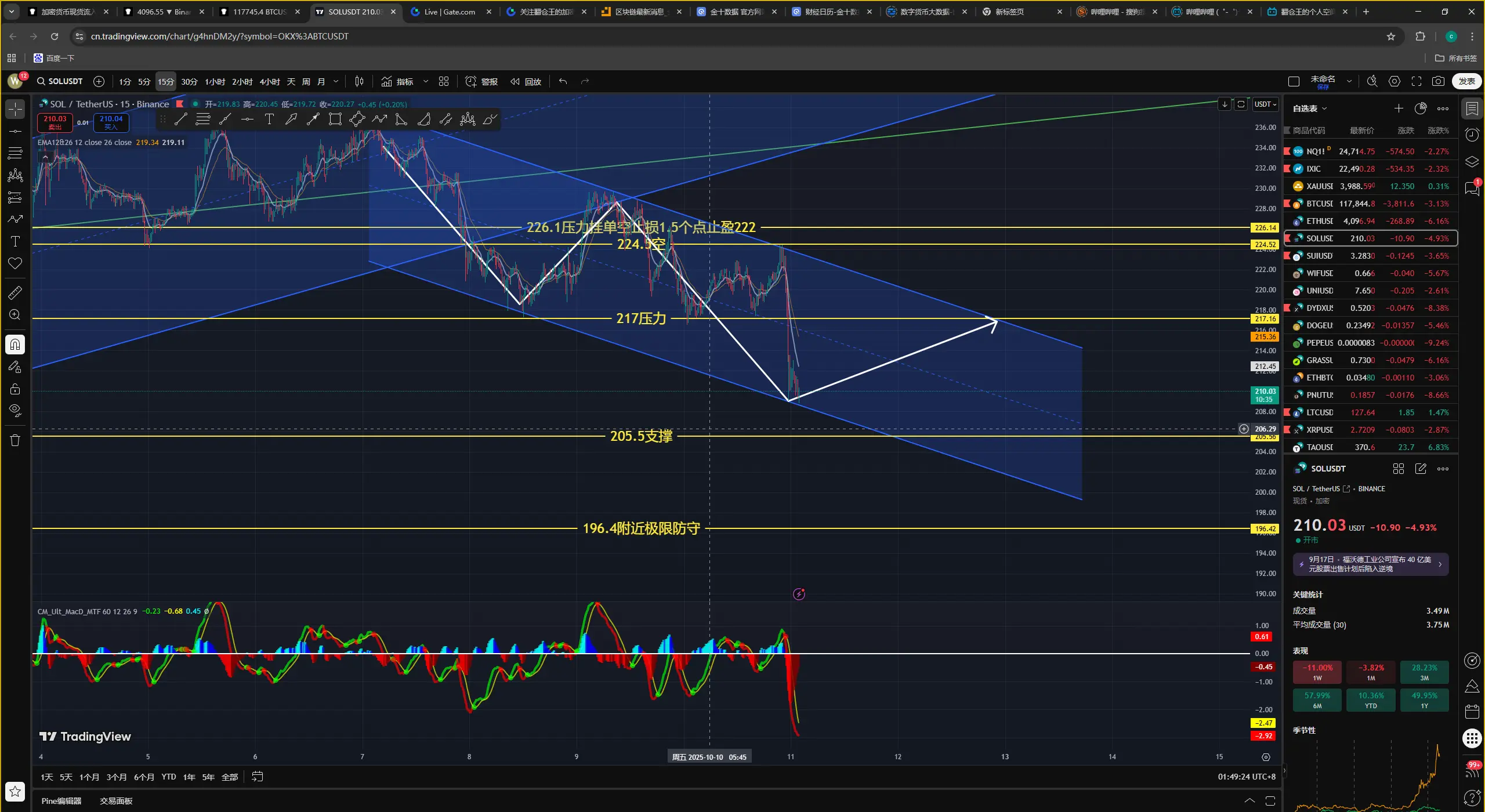Open the USDT currency dropdown on price scale
1485x812 pixels.
[1265, 104]
